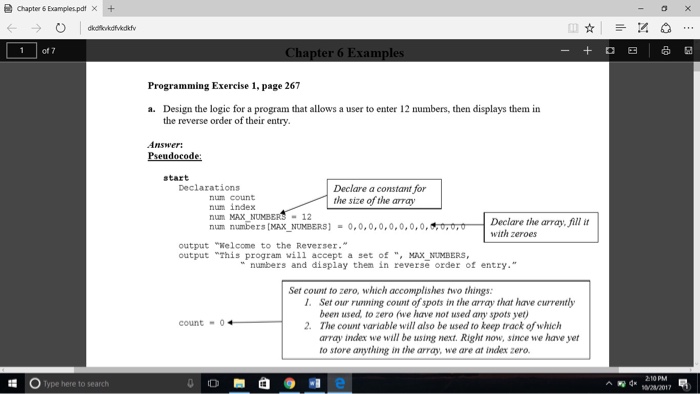Fit PDF page to window
The height and width of the screenshot is (394, 700).
[x=610, y=50]
